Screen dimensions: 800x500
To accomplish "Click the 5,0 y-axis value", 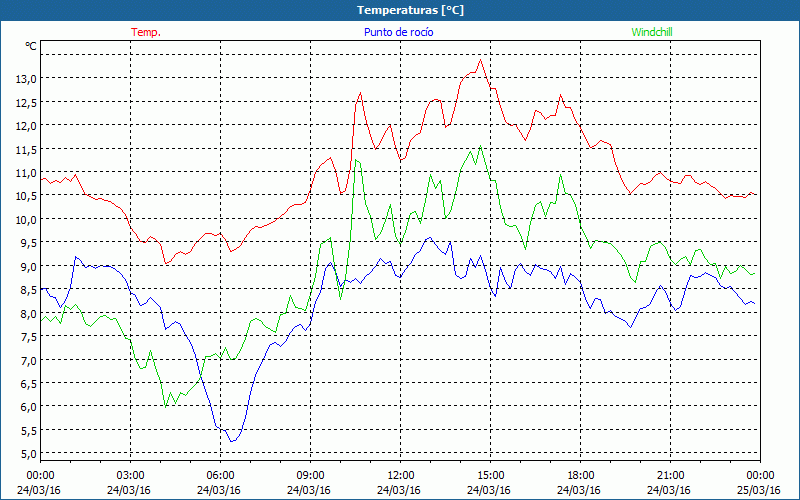I will (30, 454).
